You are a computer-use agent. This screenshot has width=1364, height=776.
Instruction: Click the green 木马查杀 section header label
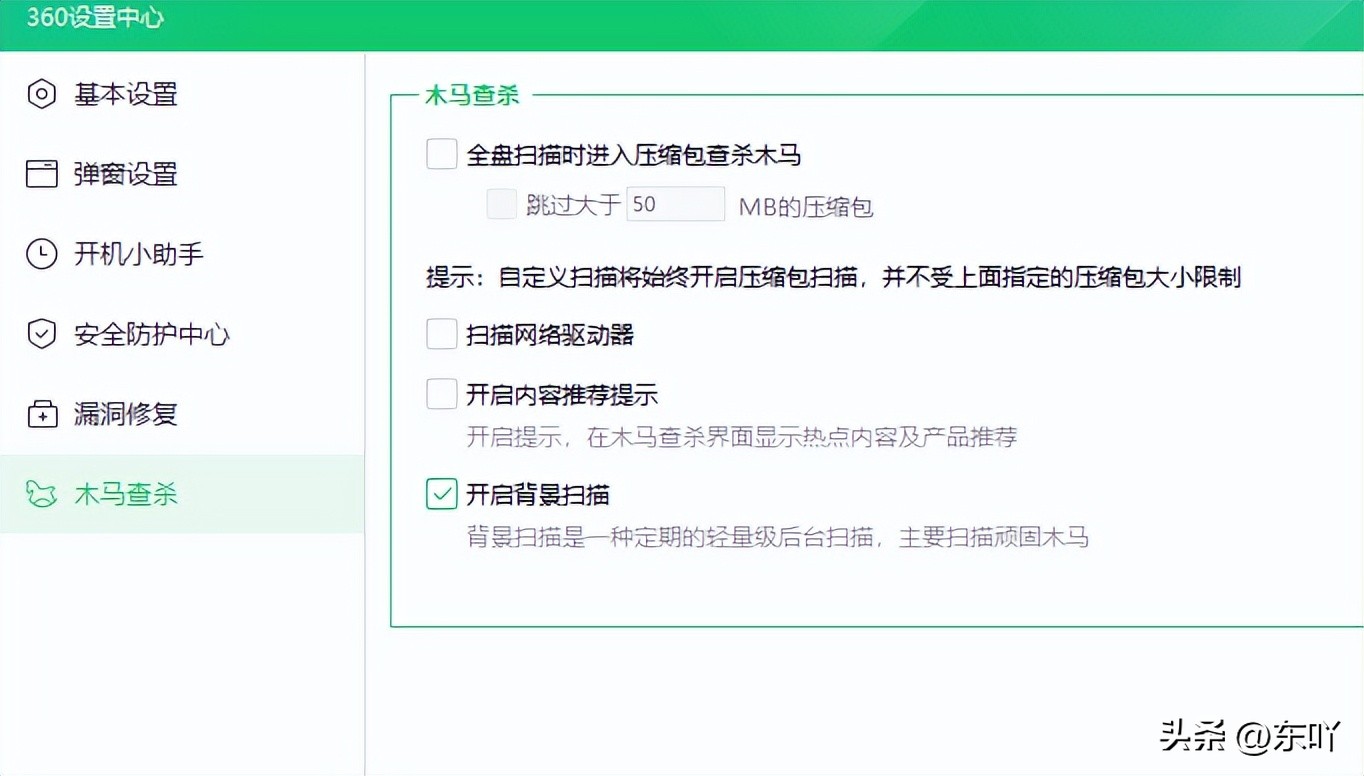coord(470,93)
